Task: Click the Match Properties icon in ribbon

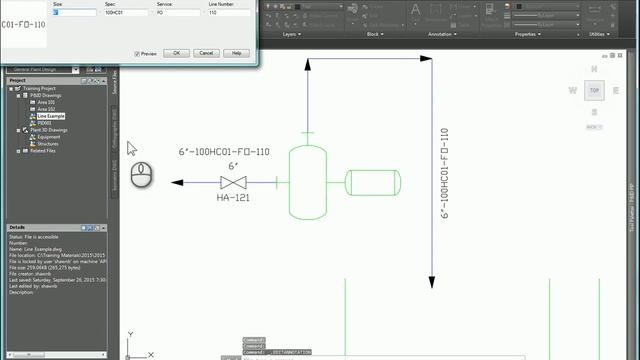Action: click(490, 10)
